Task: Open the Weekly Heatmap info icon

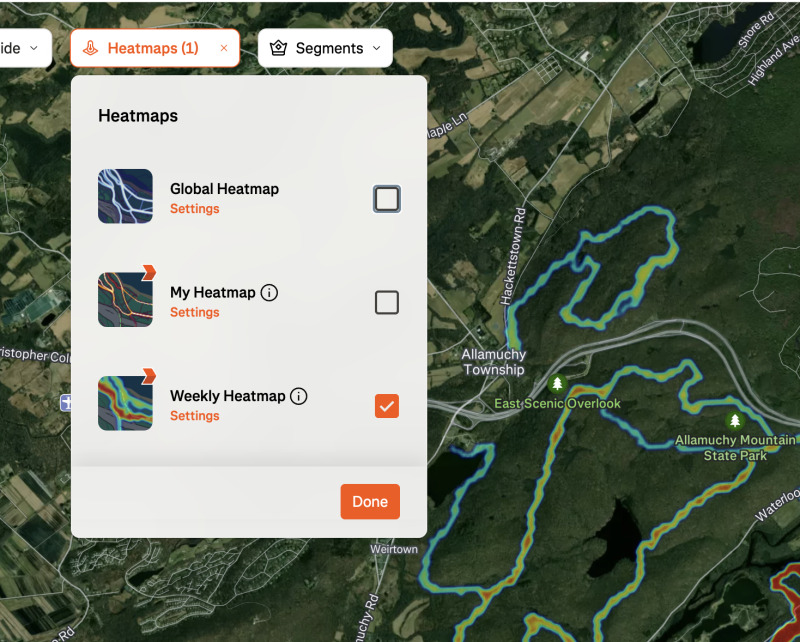Action: pyautogui.click(x=299, y=396)
